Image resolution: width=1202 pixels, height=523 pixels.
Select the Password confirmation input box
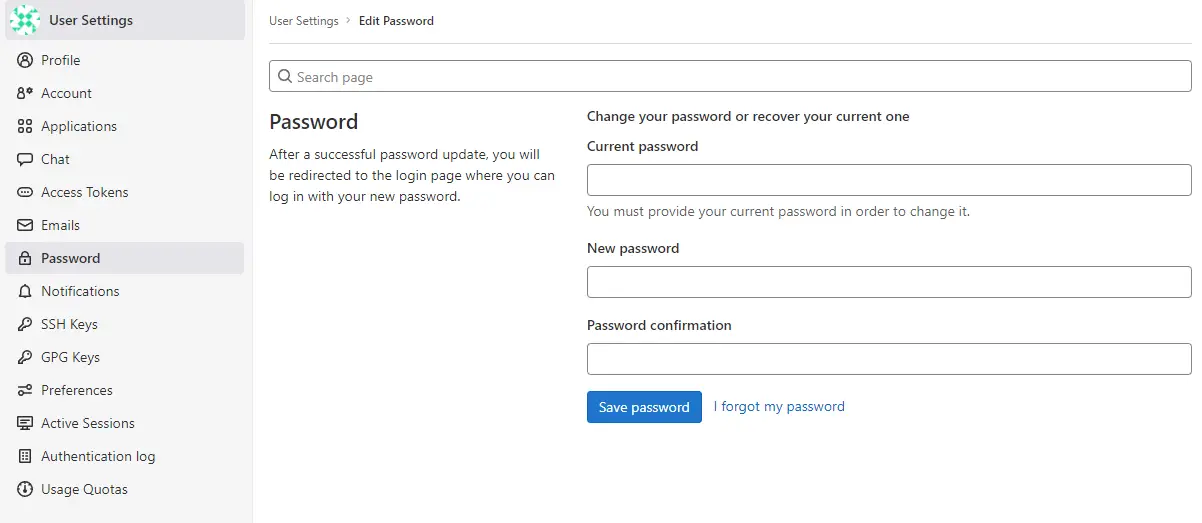pos(889,359)
